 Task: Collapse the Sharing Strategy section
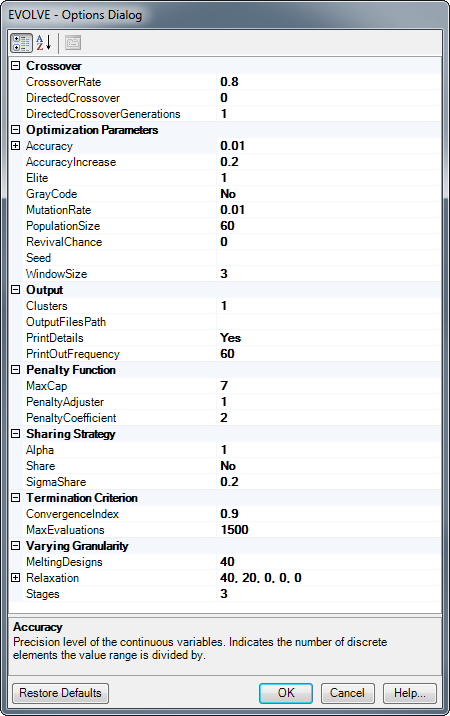pos(16,434)
